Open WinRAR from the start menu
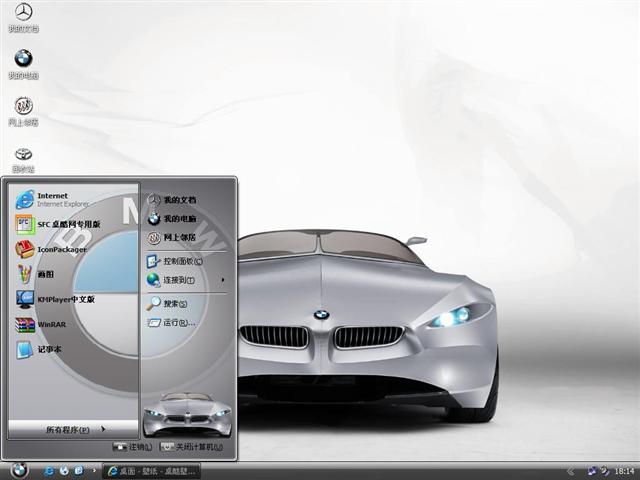 (50, 325)
